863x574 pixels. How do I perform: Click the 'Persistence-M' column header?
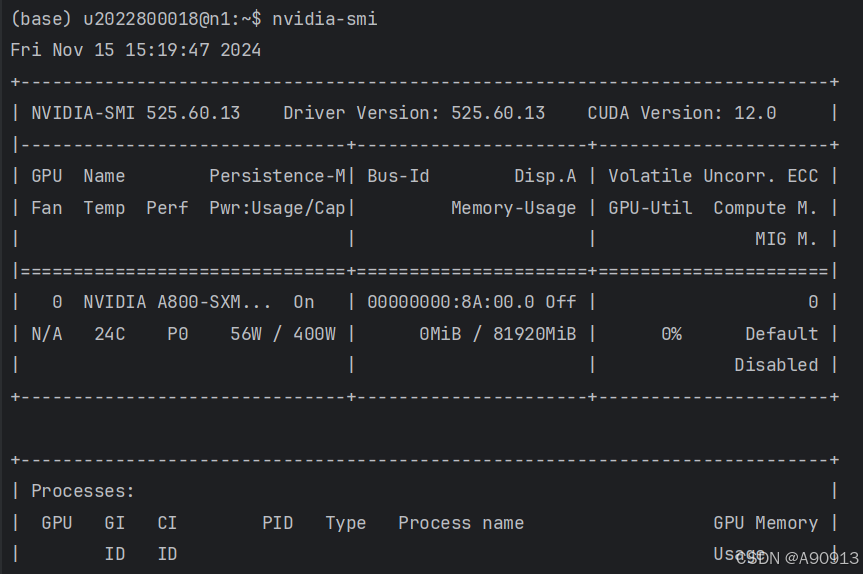pos(277,176)
